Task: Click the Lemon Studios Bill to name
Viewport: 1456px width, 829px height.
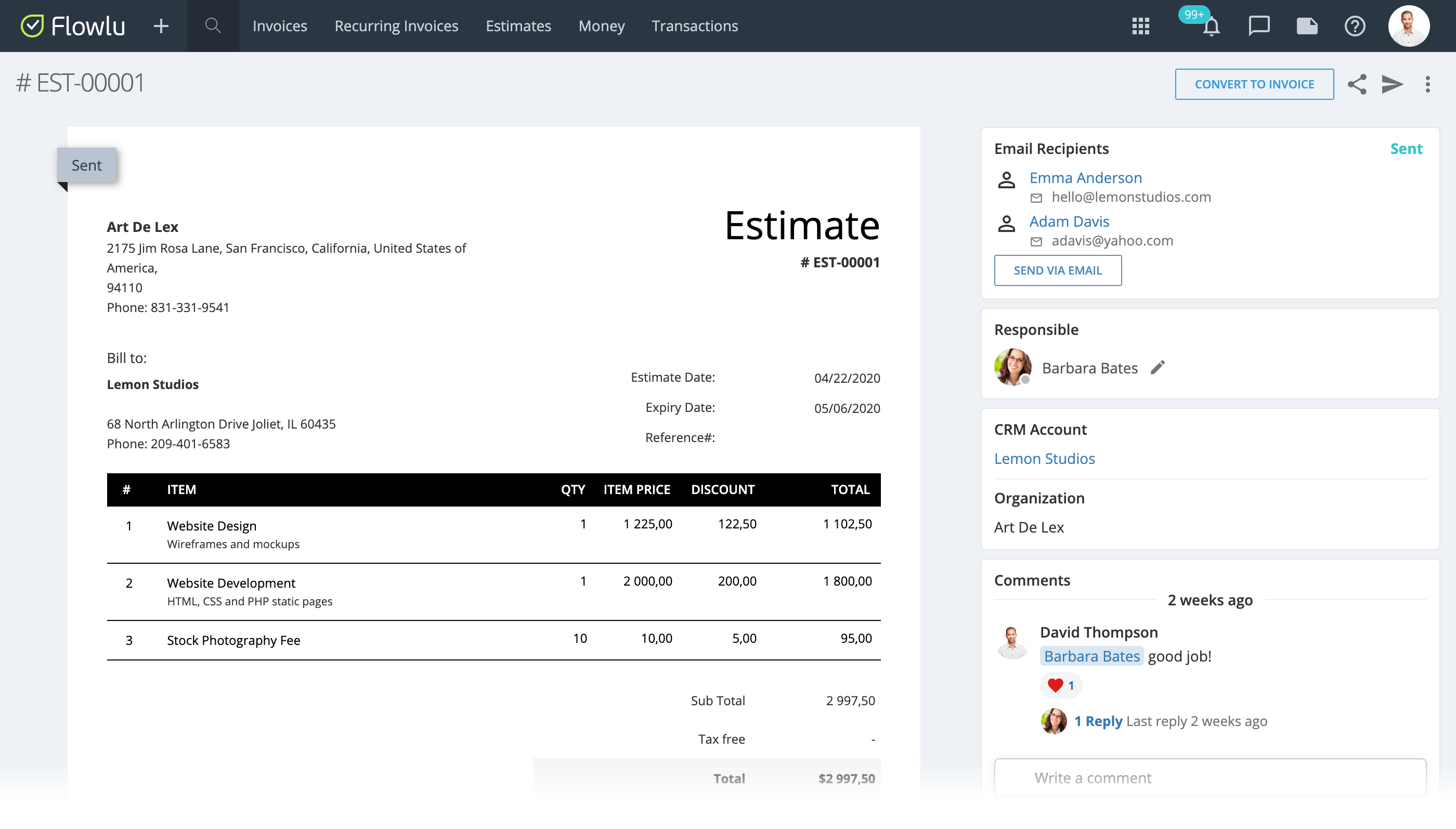Action: point(152,384)
